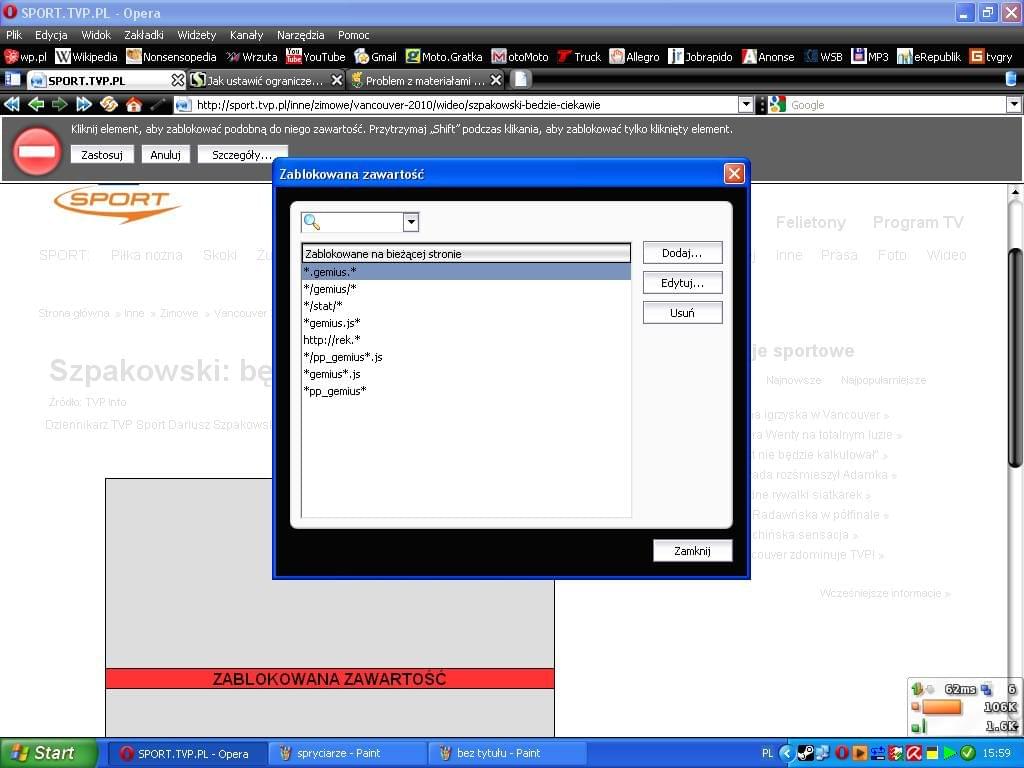Click the rewind navigation button
Image resolution: width=1024 pixels, height=768 pixels.
tap(12, 104)
